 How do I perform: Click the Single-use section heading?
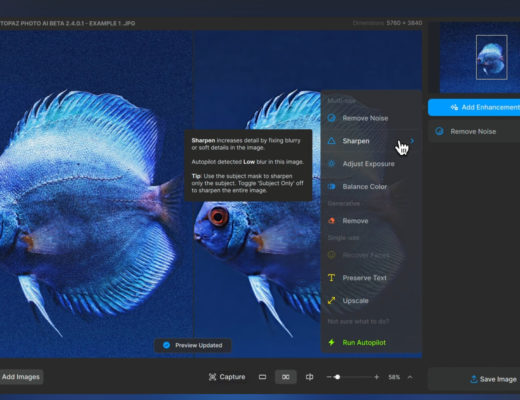pos(343,238)
